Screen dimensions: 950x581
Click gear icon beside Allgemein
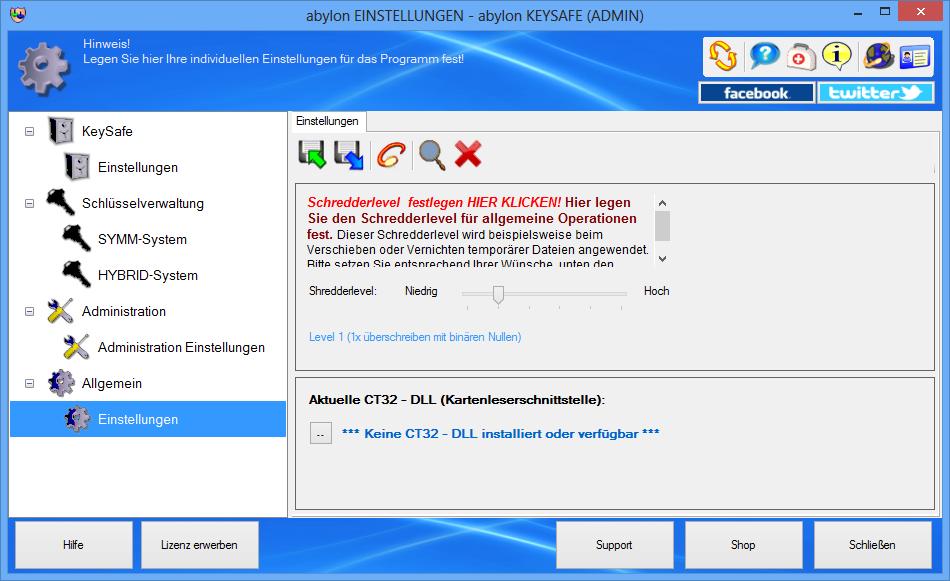(61, 383)
